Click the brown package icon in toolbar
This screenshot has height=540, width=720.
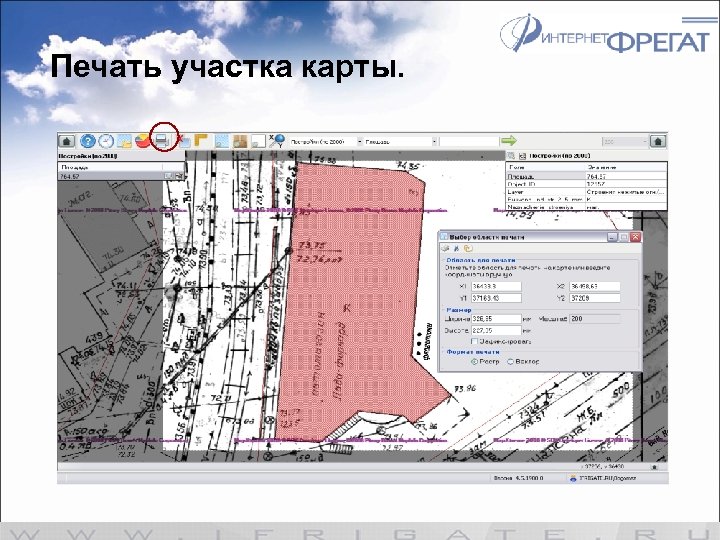point(240,141)
